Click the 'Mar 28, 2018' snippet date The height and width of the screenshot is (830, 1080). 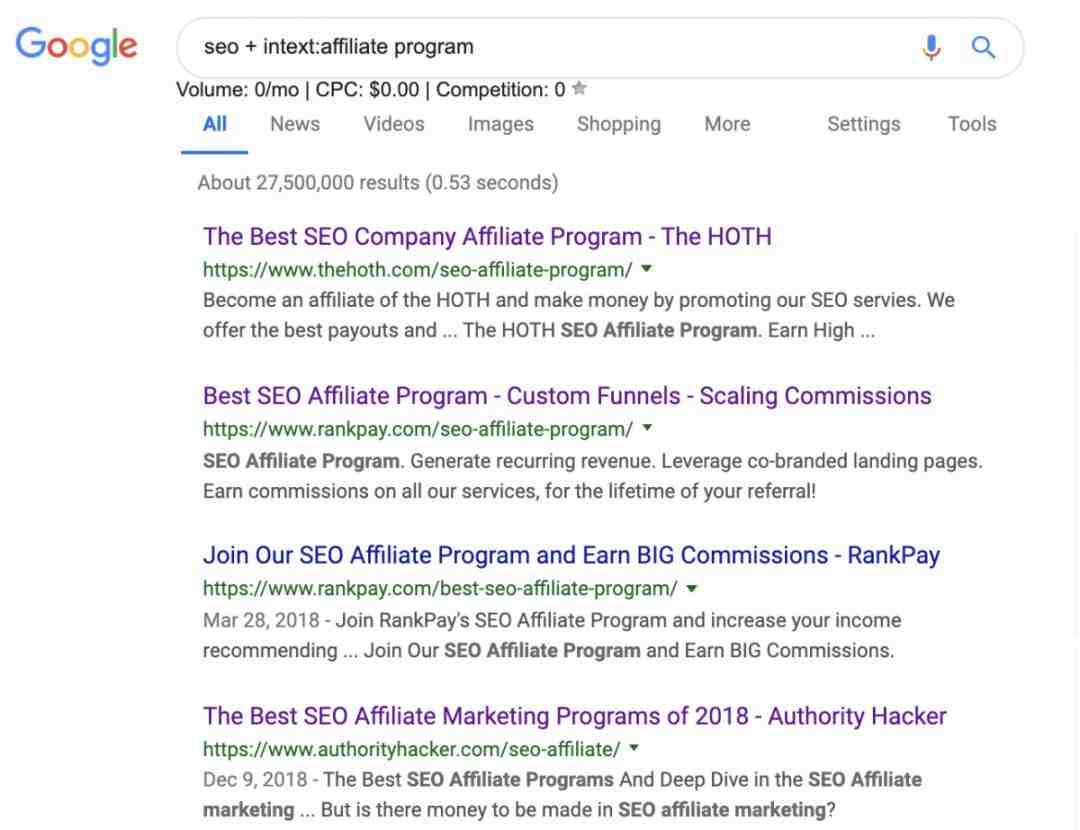click(261, 620)
